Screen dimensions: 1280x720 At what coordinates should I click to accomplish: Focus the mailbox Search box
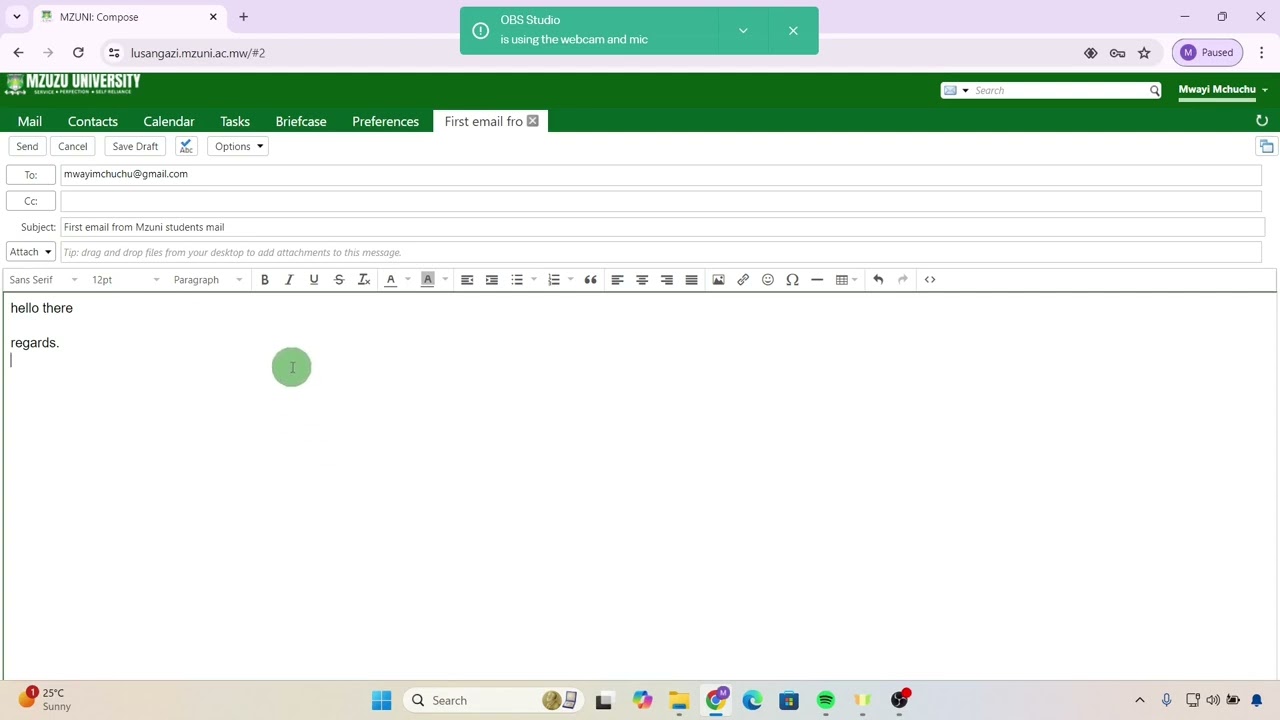(x=1060, y=91)
